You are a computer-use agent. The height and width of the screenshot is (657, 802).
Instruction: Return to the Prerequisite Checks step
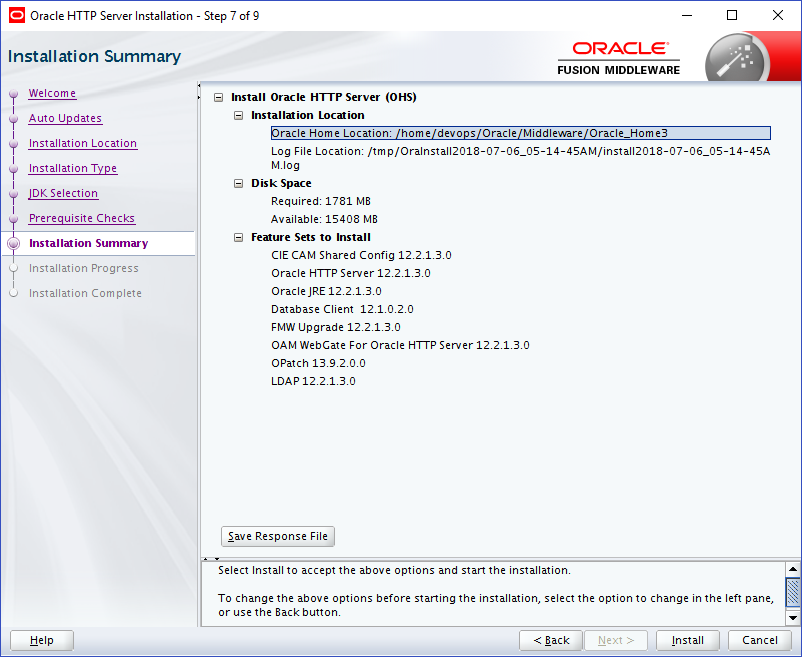[x=82, y=218]
